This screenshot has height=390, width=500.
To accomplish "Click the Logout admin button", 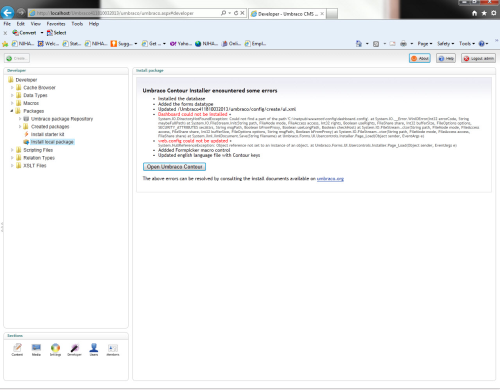I will 478,58.
